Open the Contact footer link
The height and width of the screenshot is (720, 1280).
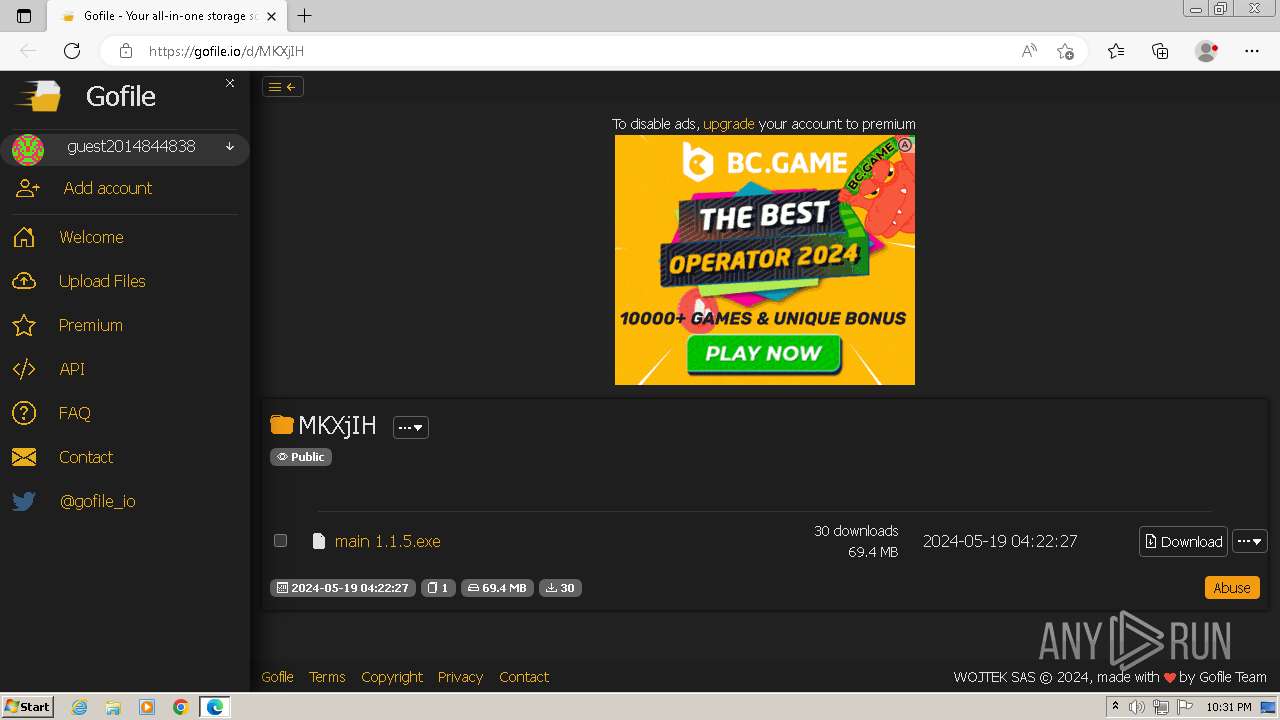(524, 677)
